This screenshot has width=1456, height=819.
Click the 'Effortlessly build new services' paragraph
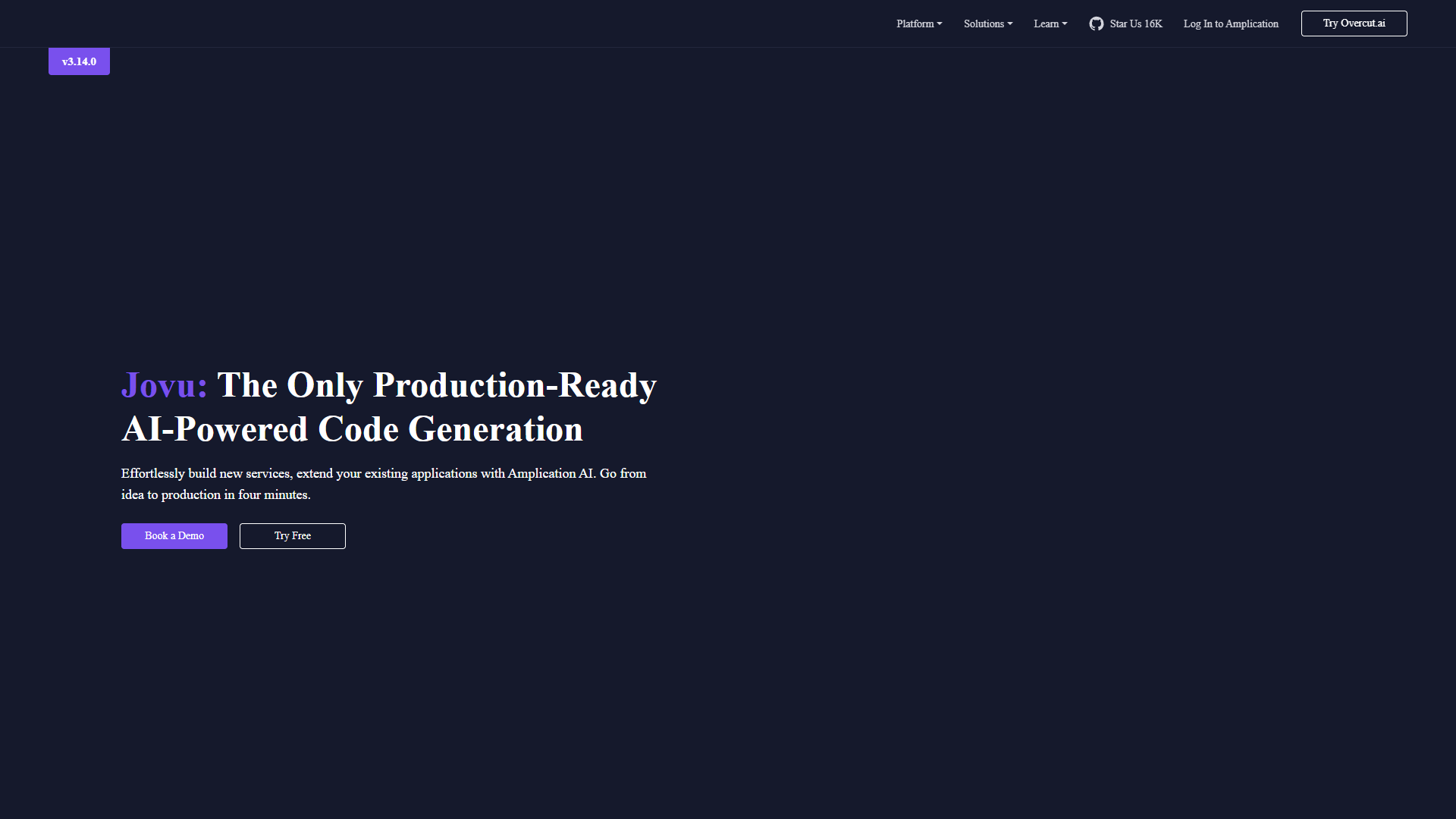(x=384, y=484)
